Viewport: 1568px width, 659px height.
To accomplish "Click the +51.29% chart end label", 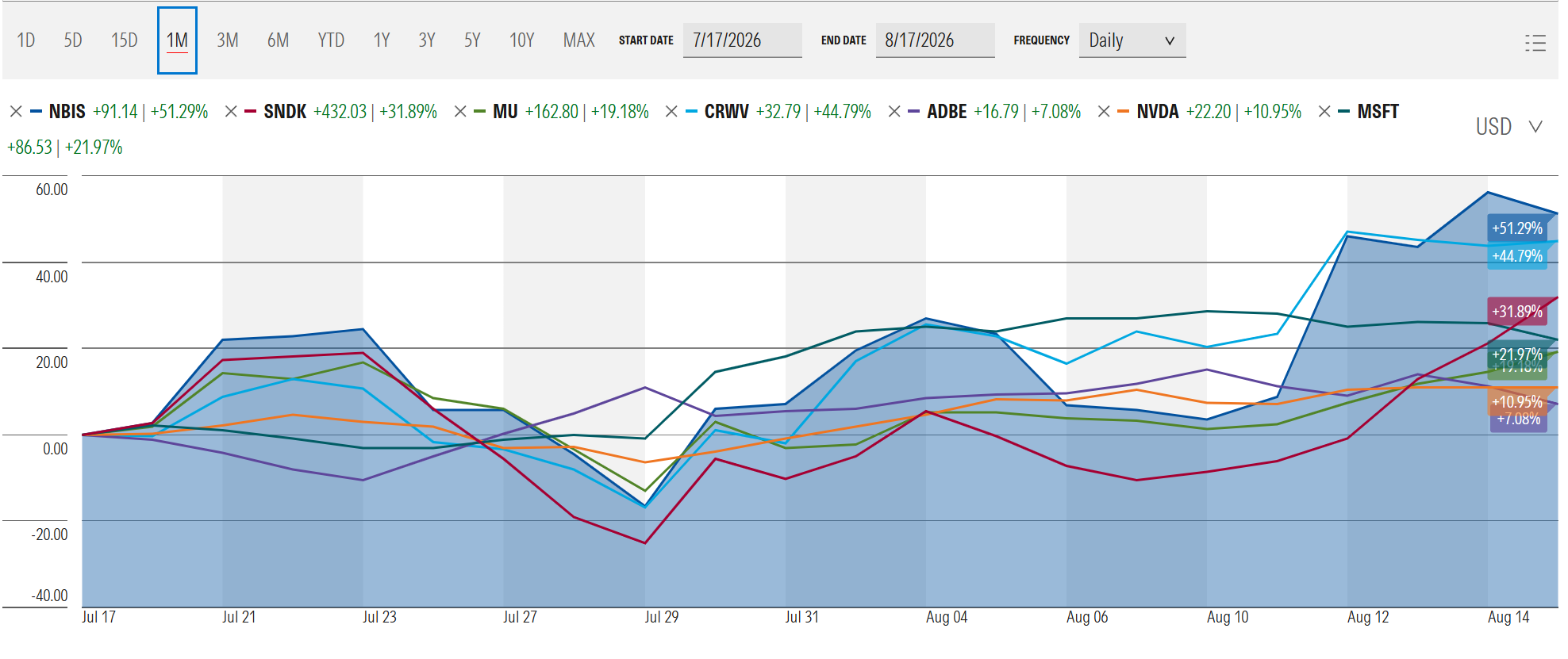I will tap(1517, 228).
